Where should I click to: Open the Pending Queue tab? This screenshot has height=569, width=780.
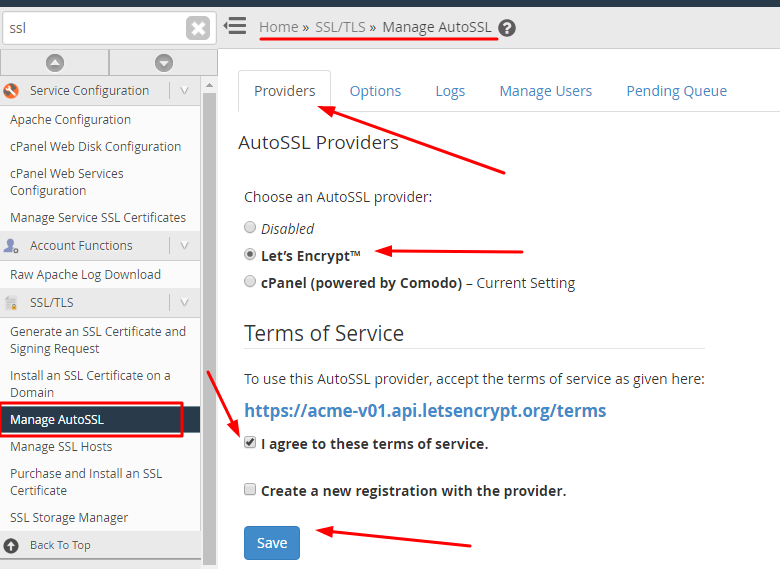point(677,91)
